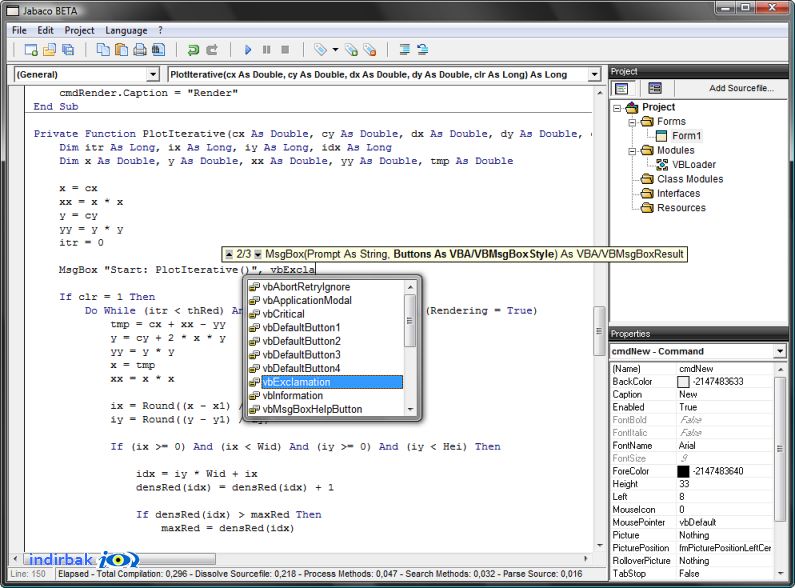Switch to the Project panel form view icon
Image resolution: width=795 pixels, height=588 pixels.
pyautogui.click(x=622, y=89)
